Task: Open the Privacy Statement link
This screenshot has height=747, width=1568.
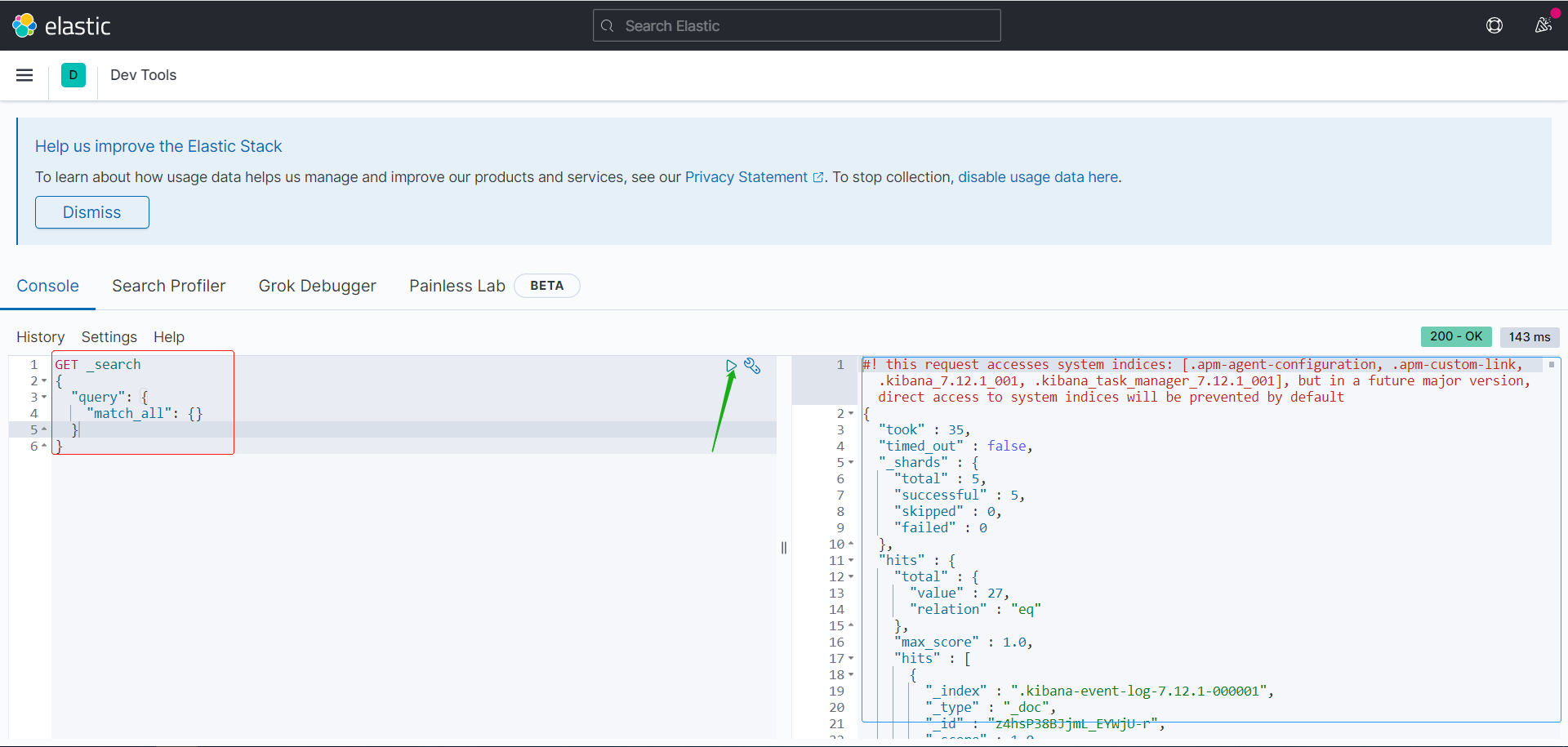Action: 754,177
